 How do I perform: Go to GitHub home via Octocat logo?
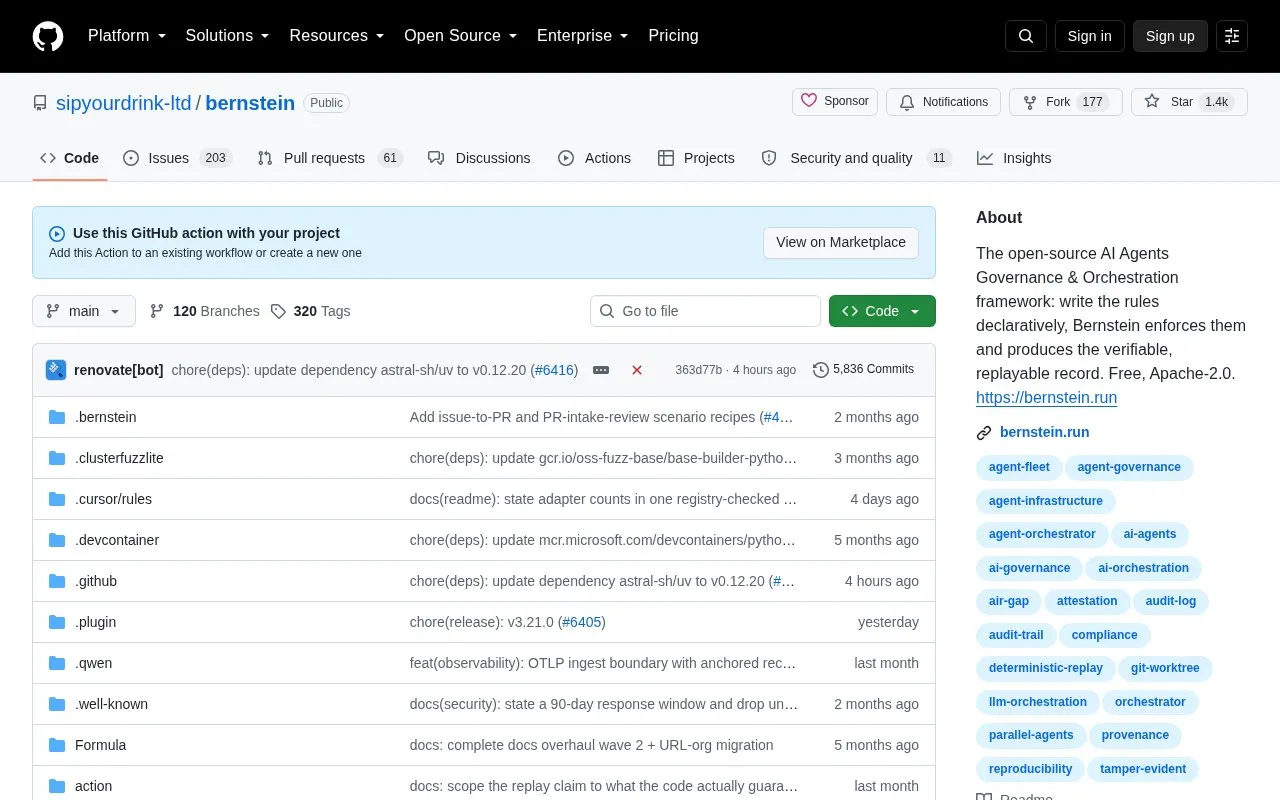[48, 36]
